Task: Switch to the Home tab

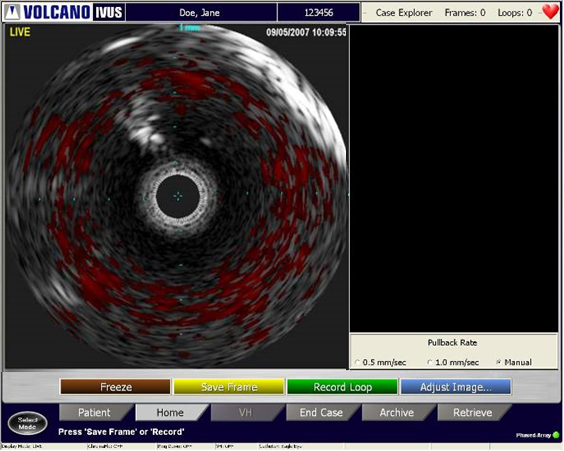Action: click(x=170, y=413)
